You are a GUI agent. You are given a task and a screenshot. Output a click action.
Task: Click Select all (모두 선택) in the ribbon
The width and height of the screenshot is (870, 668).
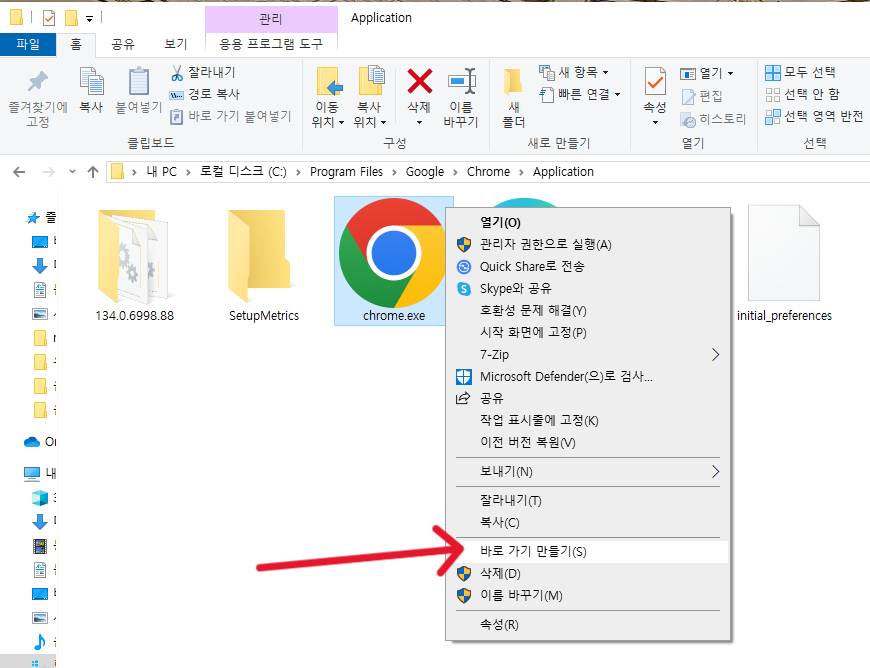[800, 72]
